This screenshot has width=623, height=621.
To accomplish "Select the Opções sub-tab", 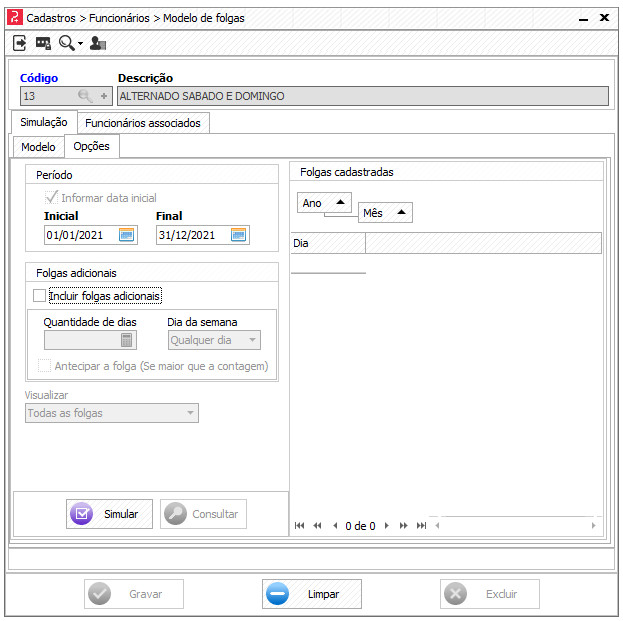I will pyautogui.click(x=91, y=146).
